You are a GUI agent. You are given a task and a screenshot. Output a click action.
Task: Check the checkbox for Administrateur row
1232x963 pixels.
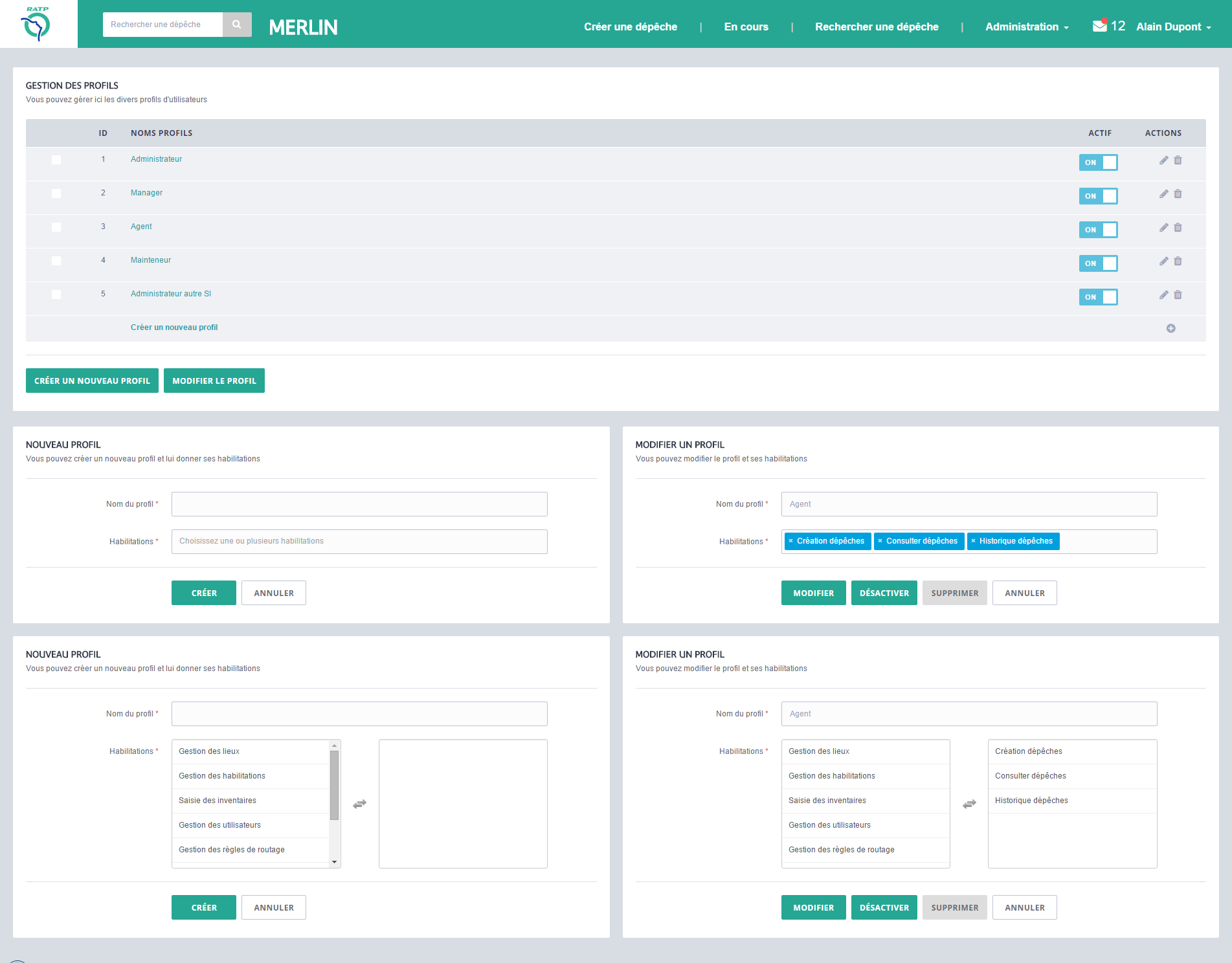pyautogui.click(x=56, y=160)
